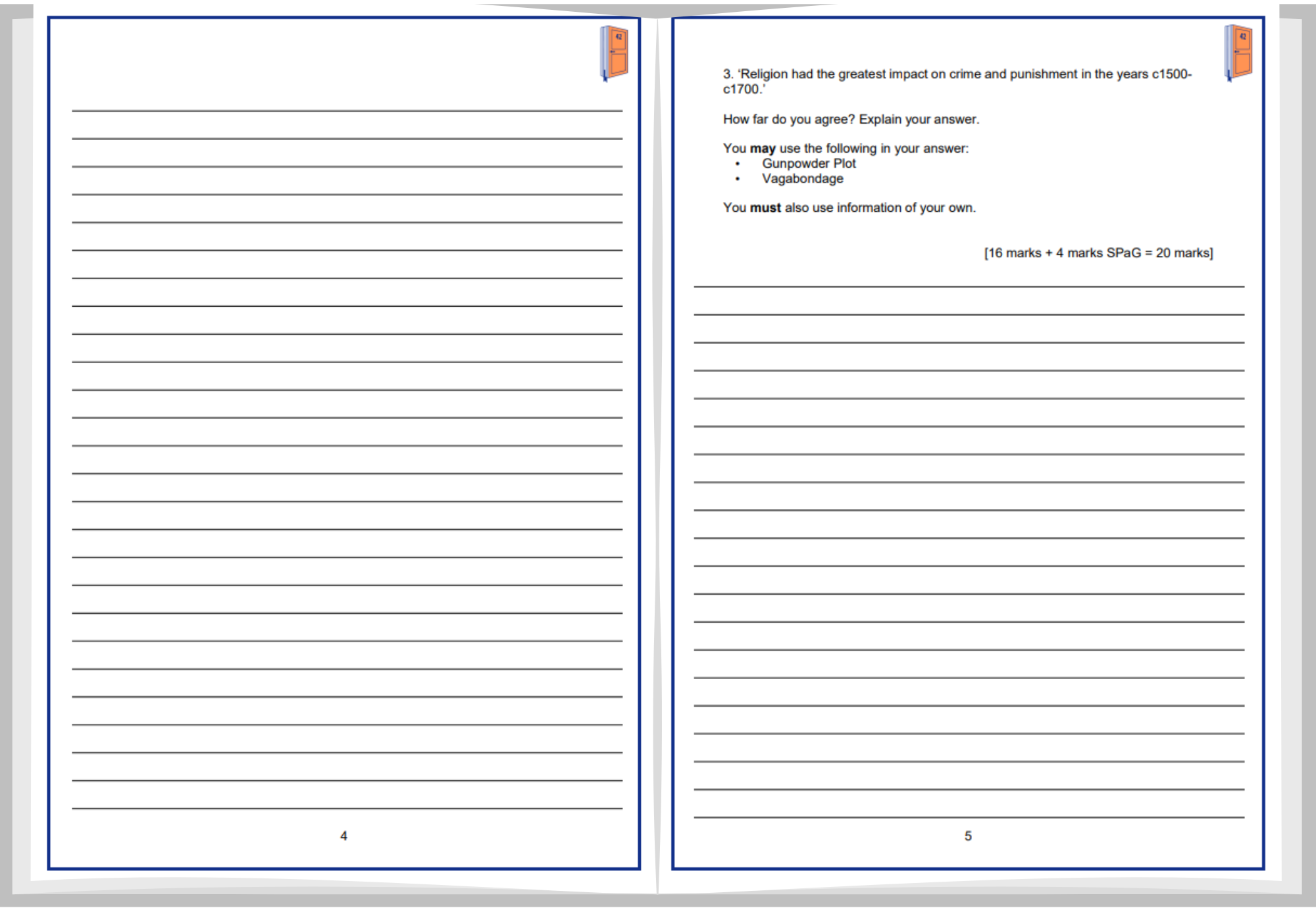1316x908 pixels.
Task: Click the bold word 'may'
Action: [x=763, y=149]
